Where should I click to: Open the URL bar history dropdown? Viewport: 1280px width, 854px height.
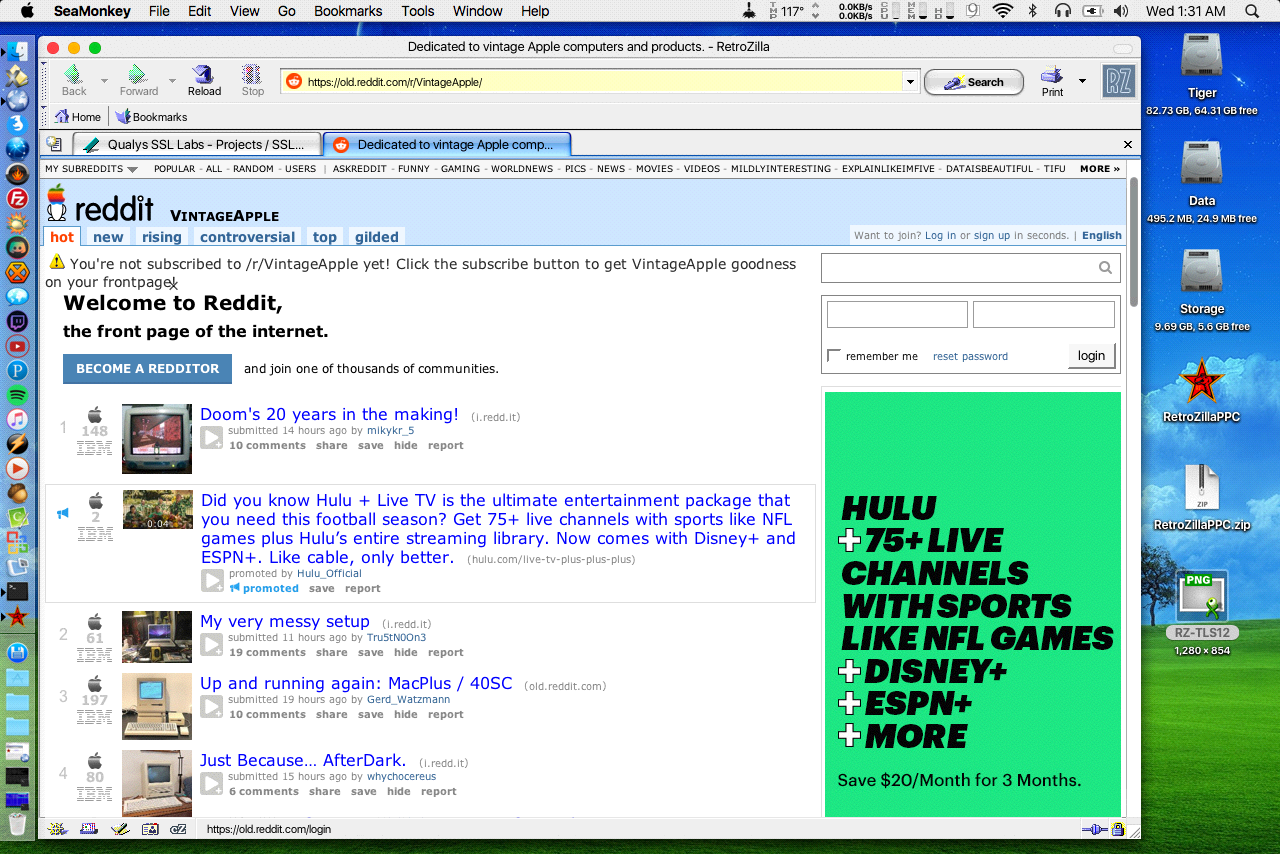[x=910, y=82]
